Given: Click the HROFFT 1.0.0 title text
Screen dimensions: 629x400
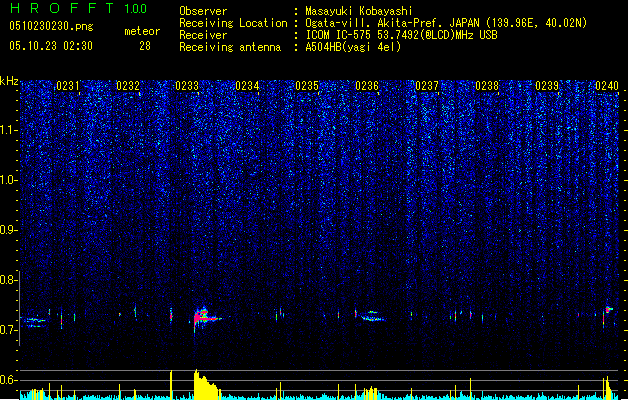Looking at the screenshot, I should pyautogui.click(x=78, y=8).
